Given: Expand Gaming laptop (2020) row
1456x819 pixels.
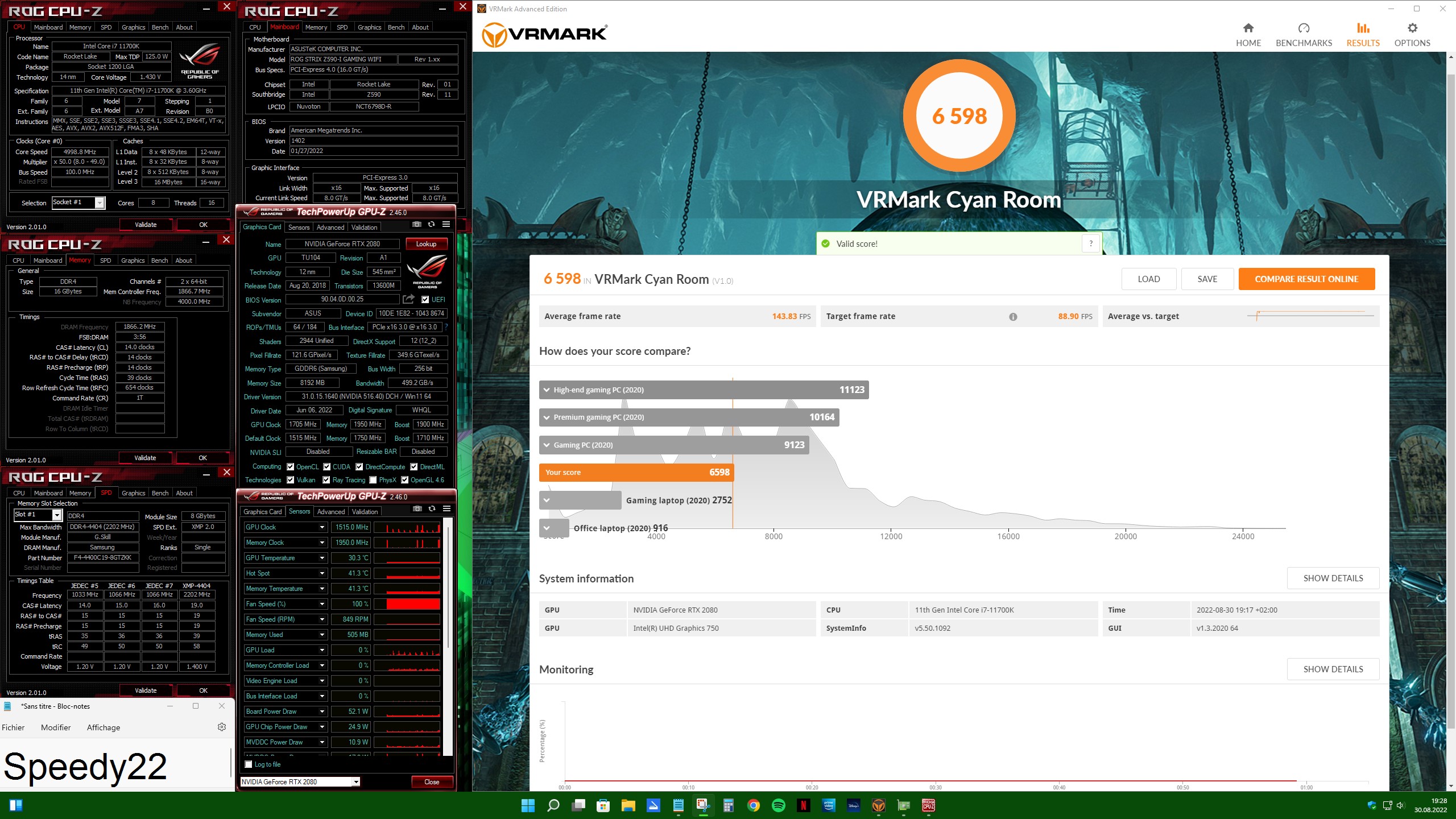Looking at the screenshot, I should click(x=547, y=500).
